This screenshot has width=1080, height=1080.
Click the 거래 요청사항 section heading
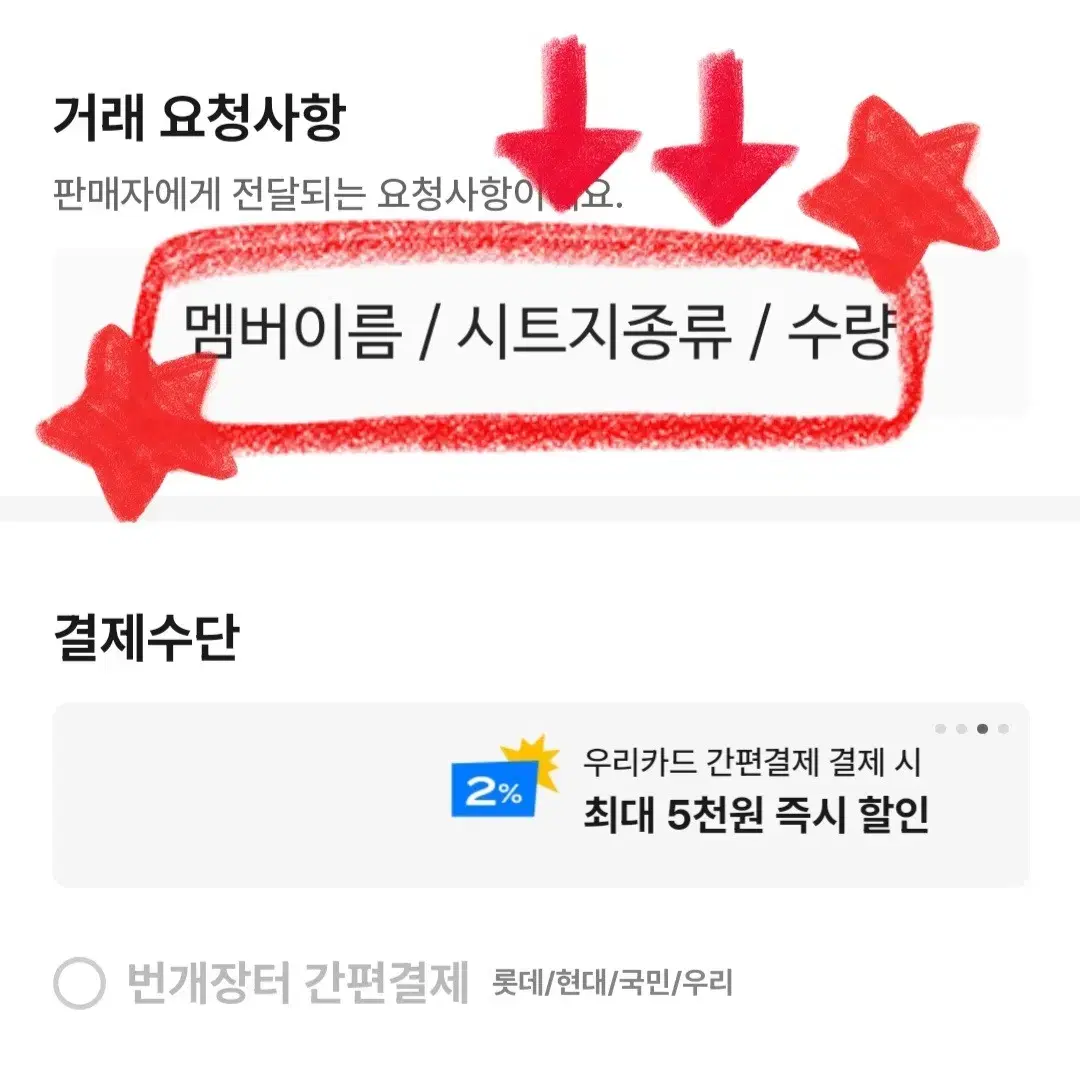pos(199,118)
